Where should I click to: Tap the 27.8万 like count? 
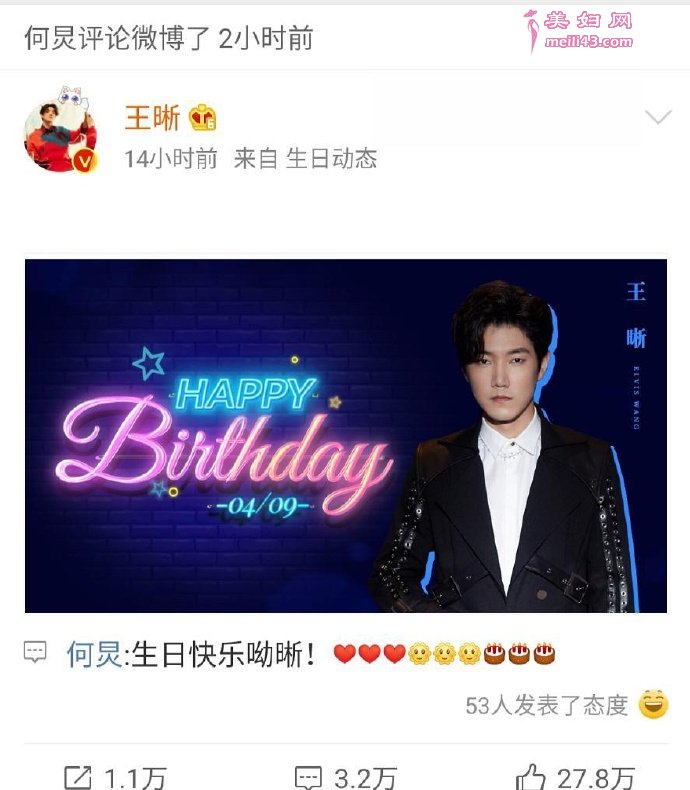pyautogui.click(x=596, y=778)
